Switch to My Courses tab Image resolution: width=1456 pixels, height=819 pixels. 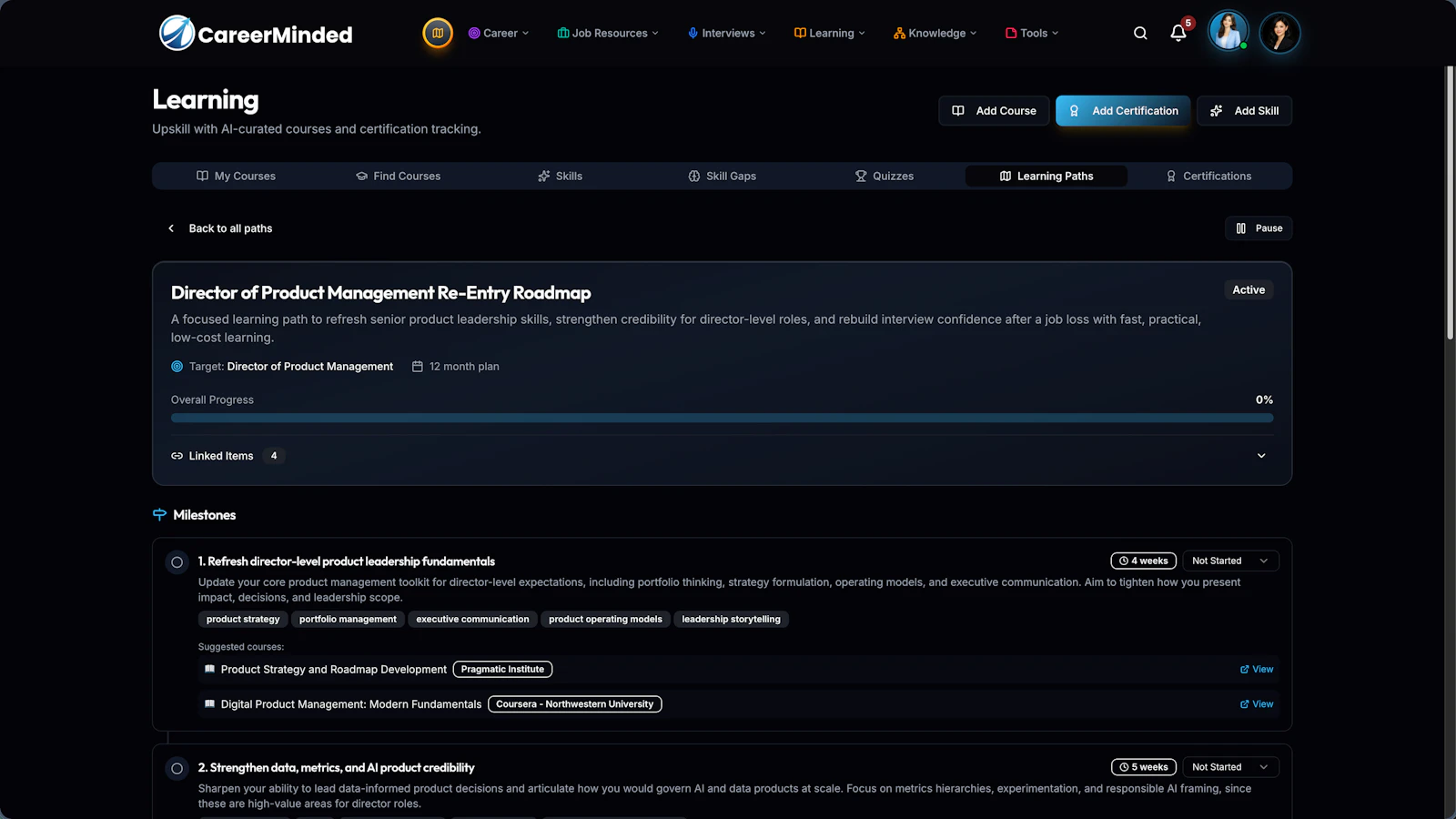236,176
